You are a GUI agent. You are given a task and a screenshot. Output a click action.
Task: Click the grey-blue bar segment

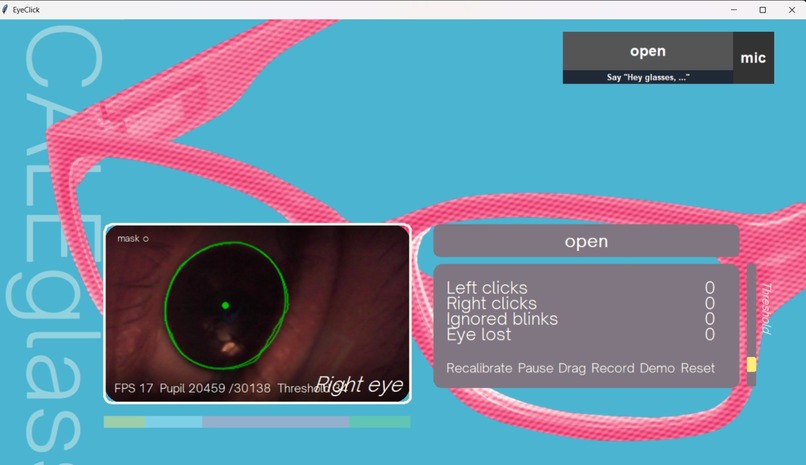point(276,422)
